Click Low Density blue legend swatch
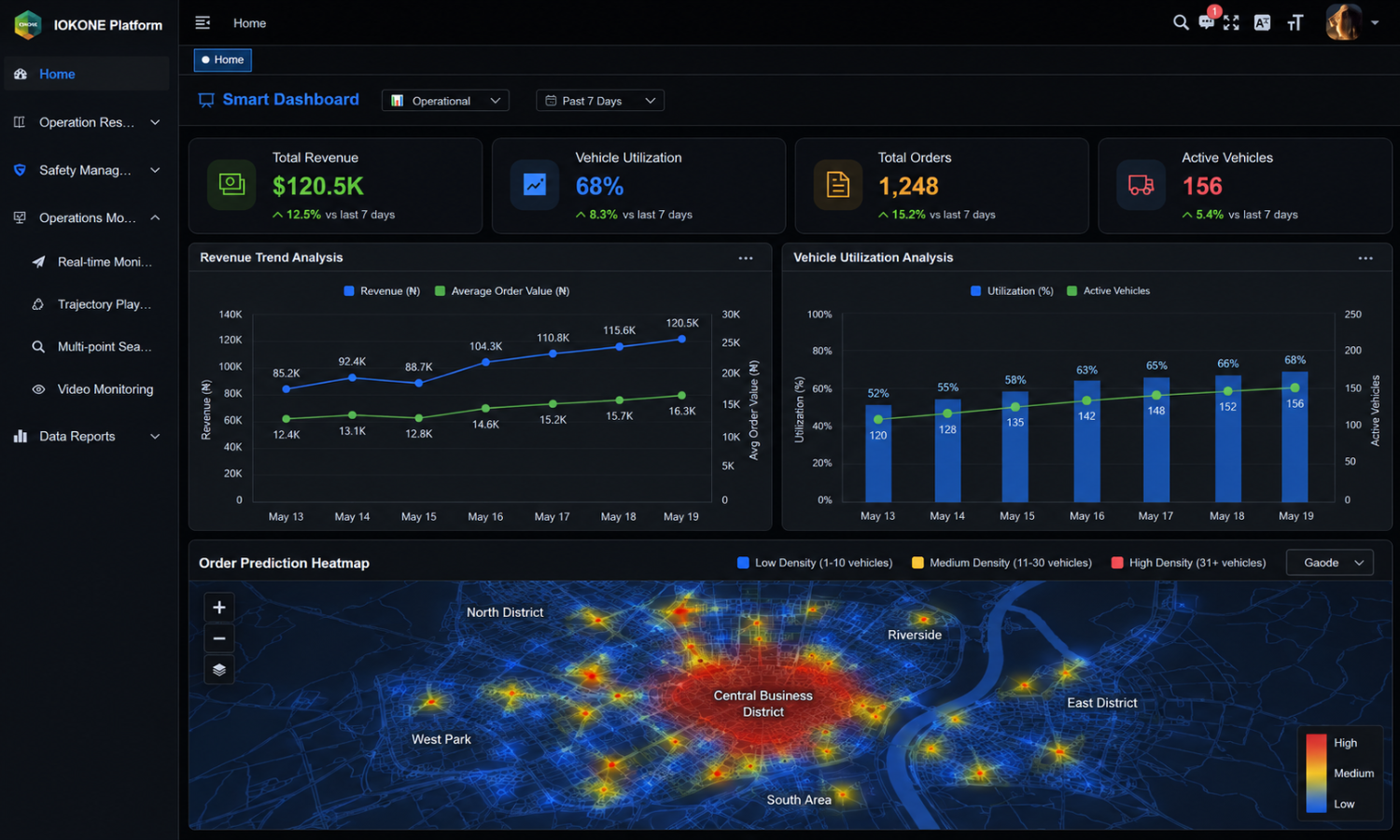The height and width of the screenshot is (840, 1400). pyautogui.click(x=743, y=563)
